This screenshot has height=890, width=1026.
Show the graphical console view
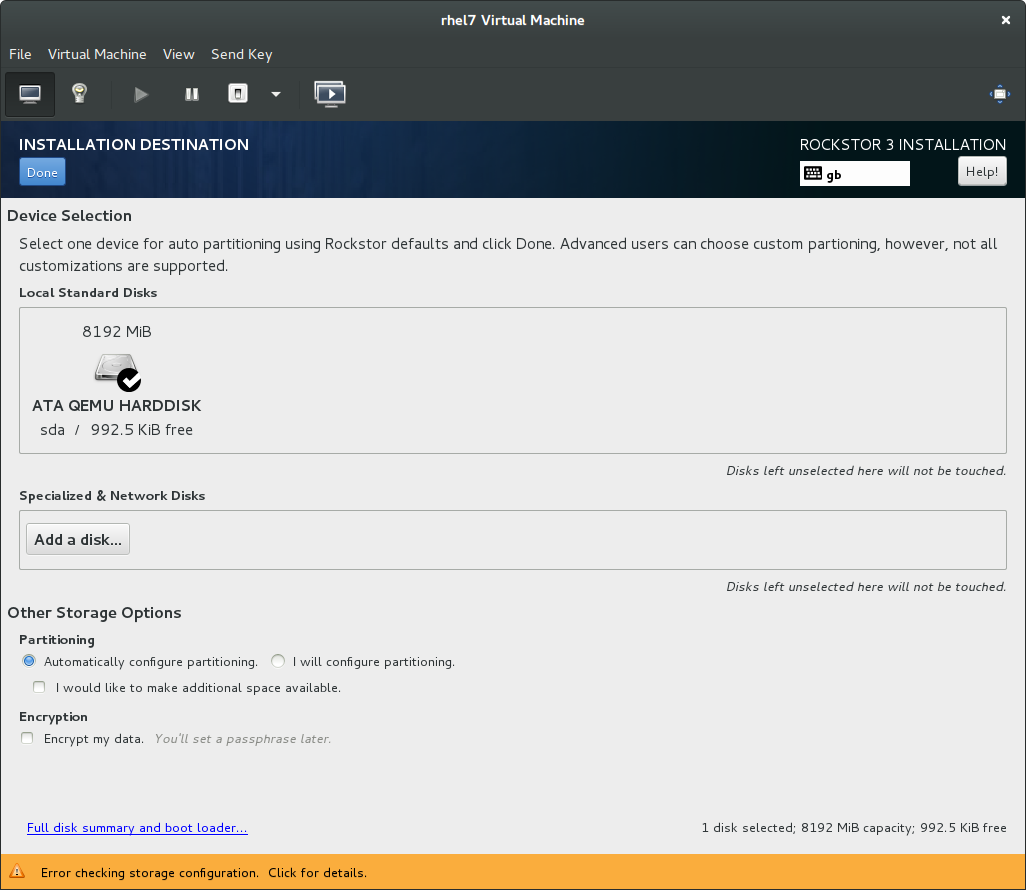pyautogui.click(x=29, y=94)
